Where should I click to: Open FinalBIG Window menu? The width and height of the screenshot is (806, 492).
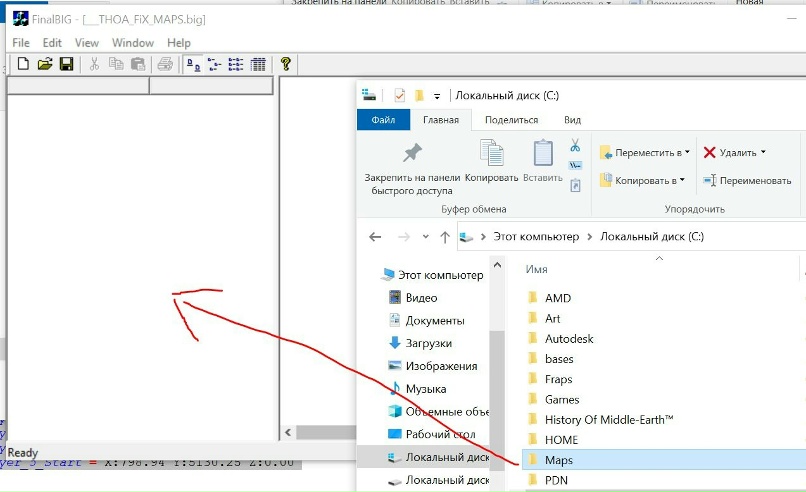tap(133, 43)
